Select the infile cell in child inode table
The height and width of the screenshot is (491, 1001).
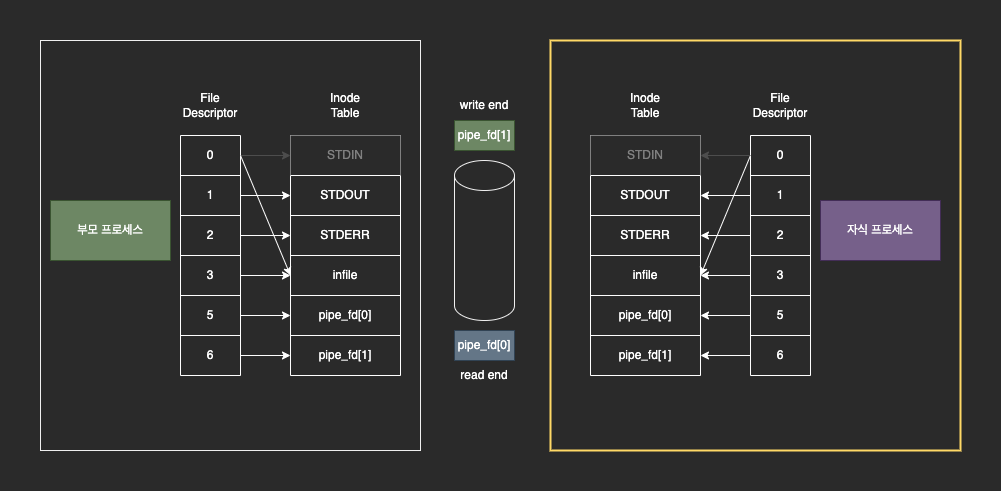coord(645,275)
